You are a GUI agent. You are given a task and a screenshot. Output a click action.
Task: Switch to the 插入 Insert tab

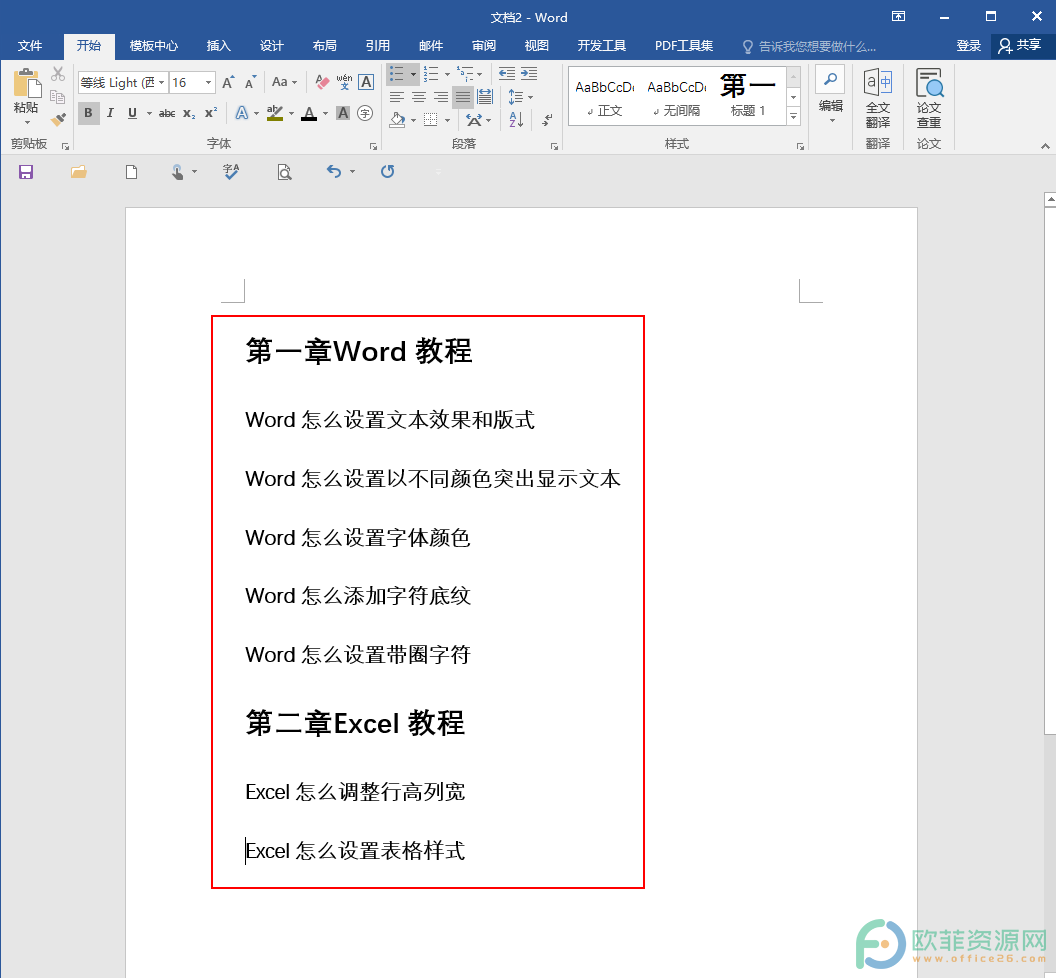point(218,46)
